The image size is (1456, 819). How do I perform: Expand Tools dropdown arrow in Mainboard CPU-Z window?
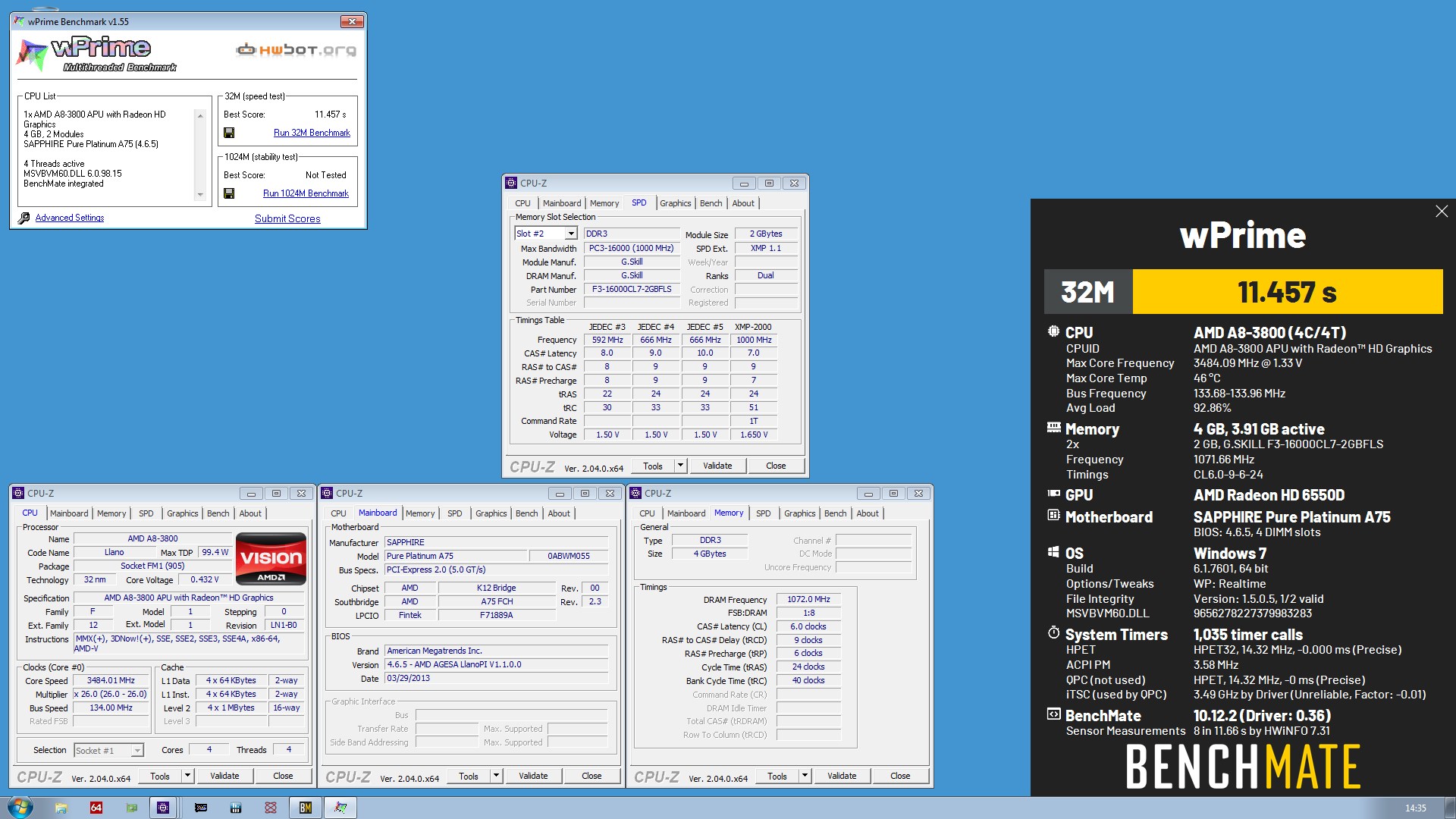point(496,776)
